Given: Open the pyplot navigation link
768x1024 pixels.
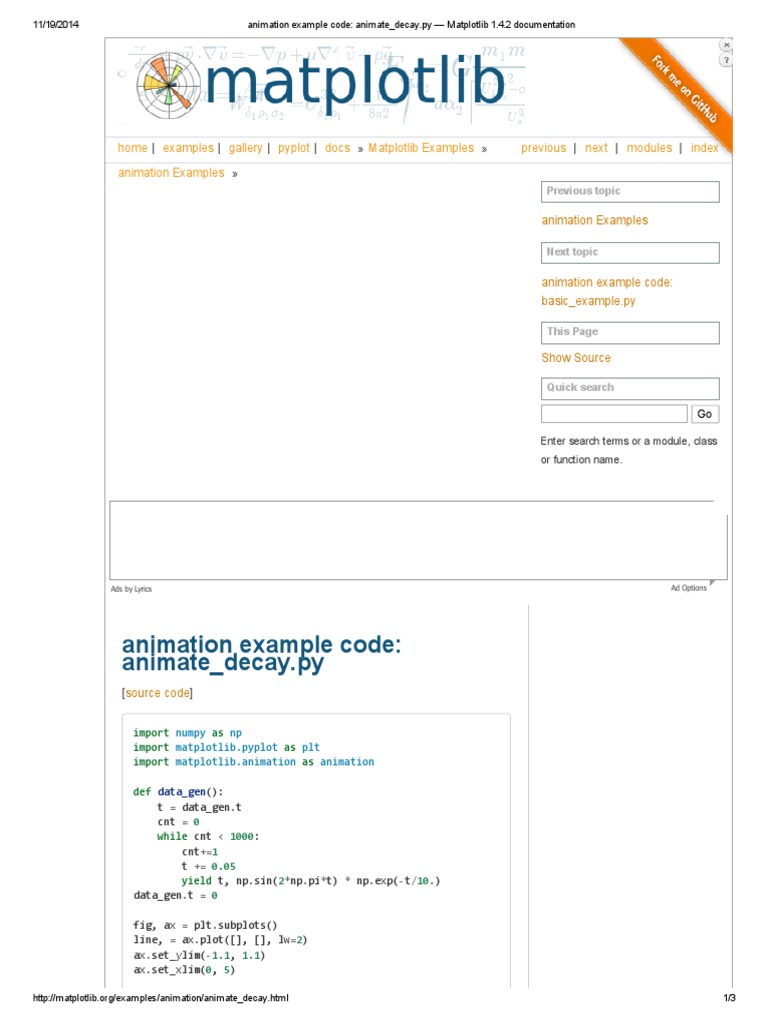Looking at the screenshot, I should 294,148.
